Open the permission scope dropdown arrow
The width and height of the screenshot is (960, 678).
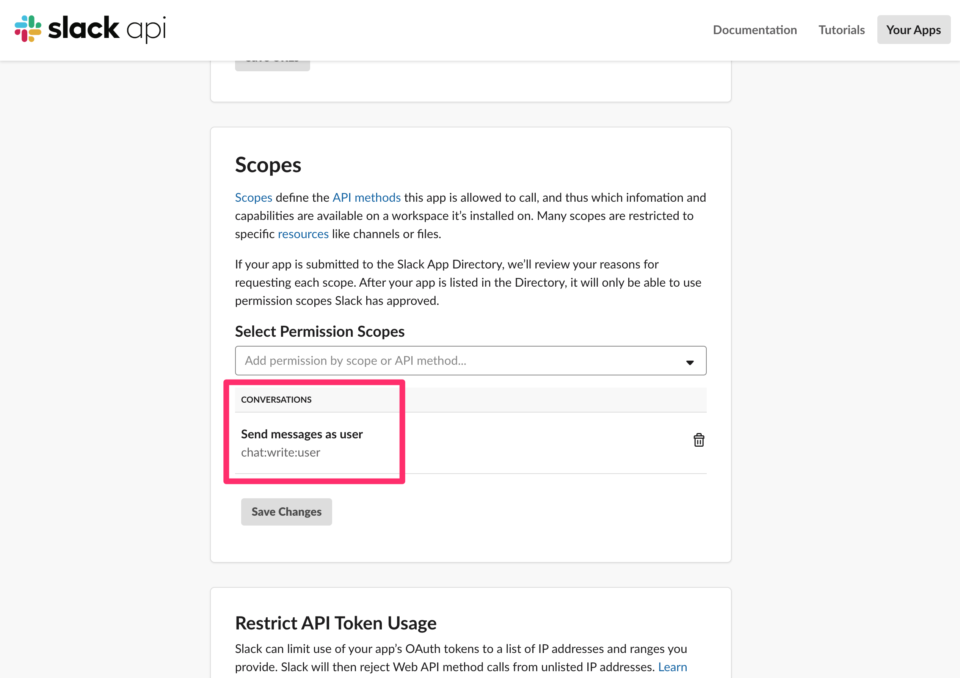click(x=689, y=360)
